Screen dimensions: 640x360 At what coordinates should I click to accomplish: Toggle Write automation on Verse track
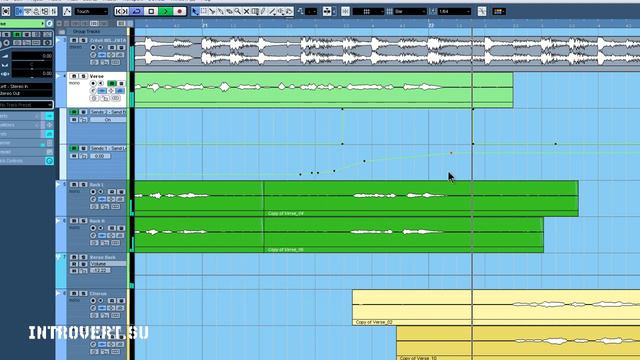coord(121,83)
